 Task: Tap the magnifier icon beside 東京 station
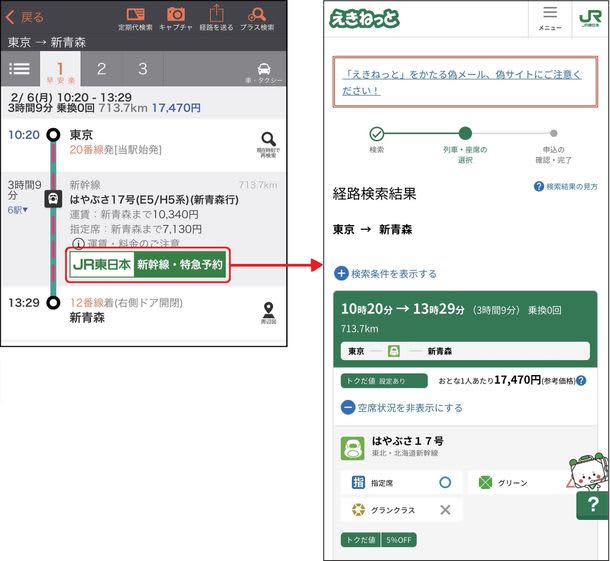coord(267,143)
